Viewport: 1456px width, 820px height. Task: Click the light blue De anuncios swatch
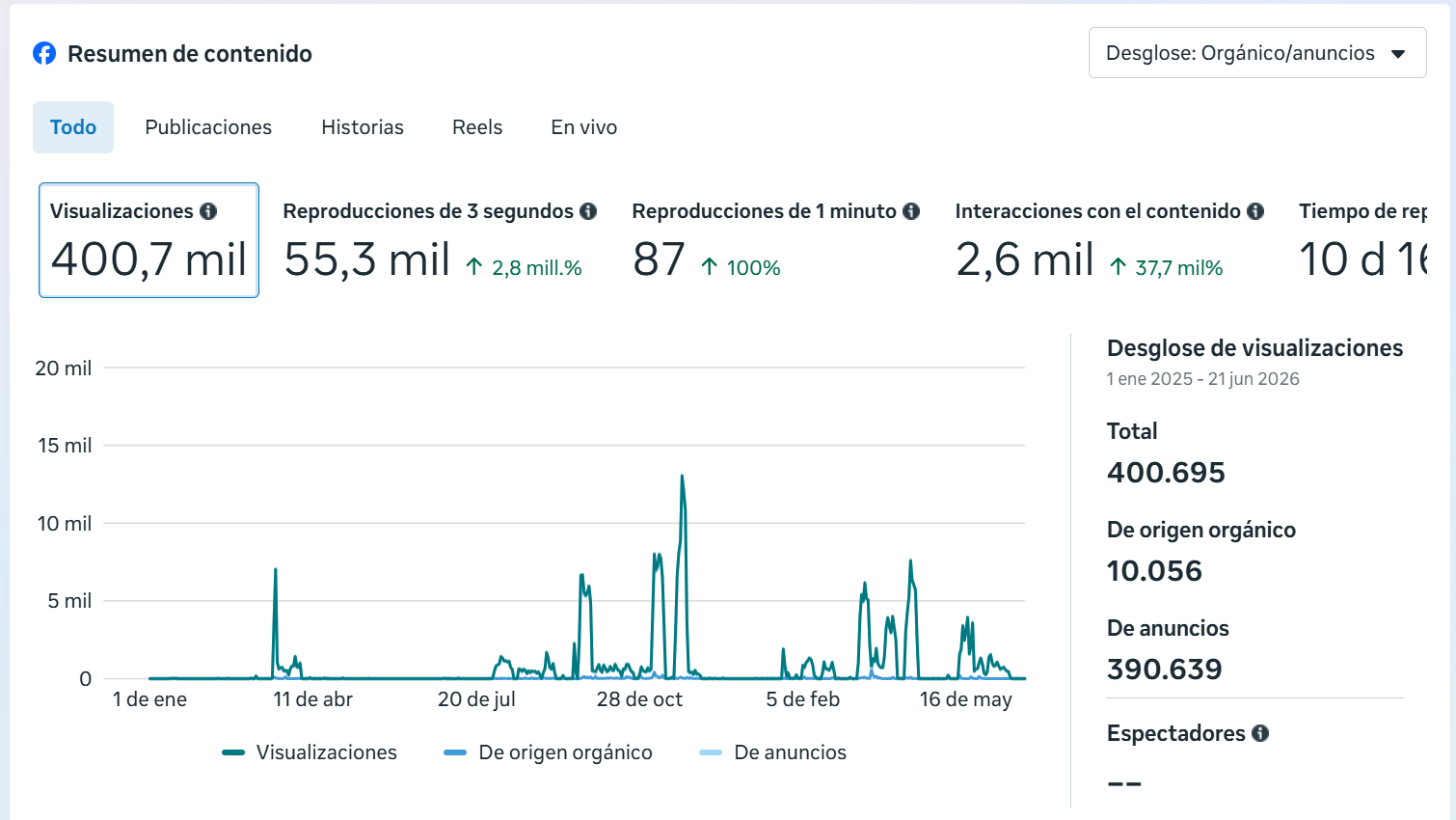tap(711, 752)
